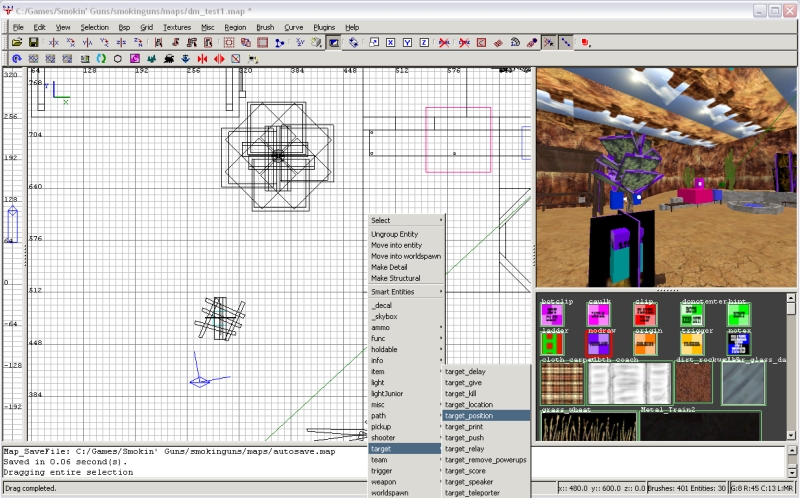Click the blue anchor plugin icon
Image resolution: width=800 pixels, height=498 pixels.
(186, 59)
